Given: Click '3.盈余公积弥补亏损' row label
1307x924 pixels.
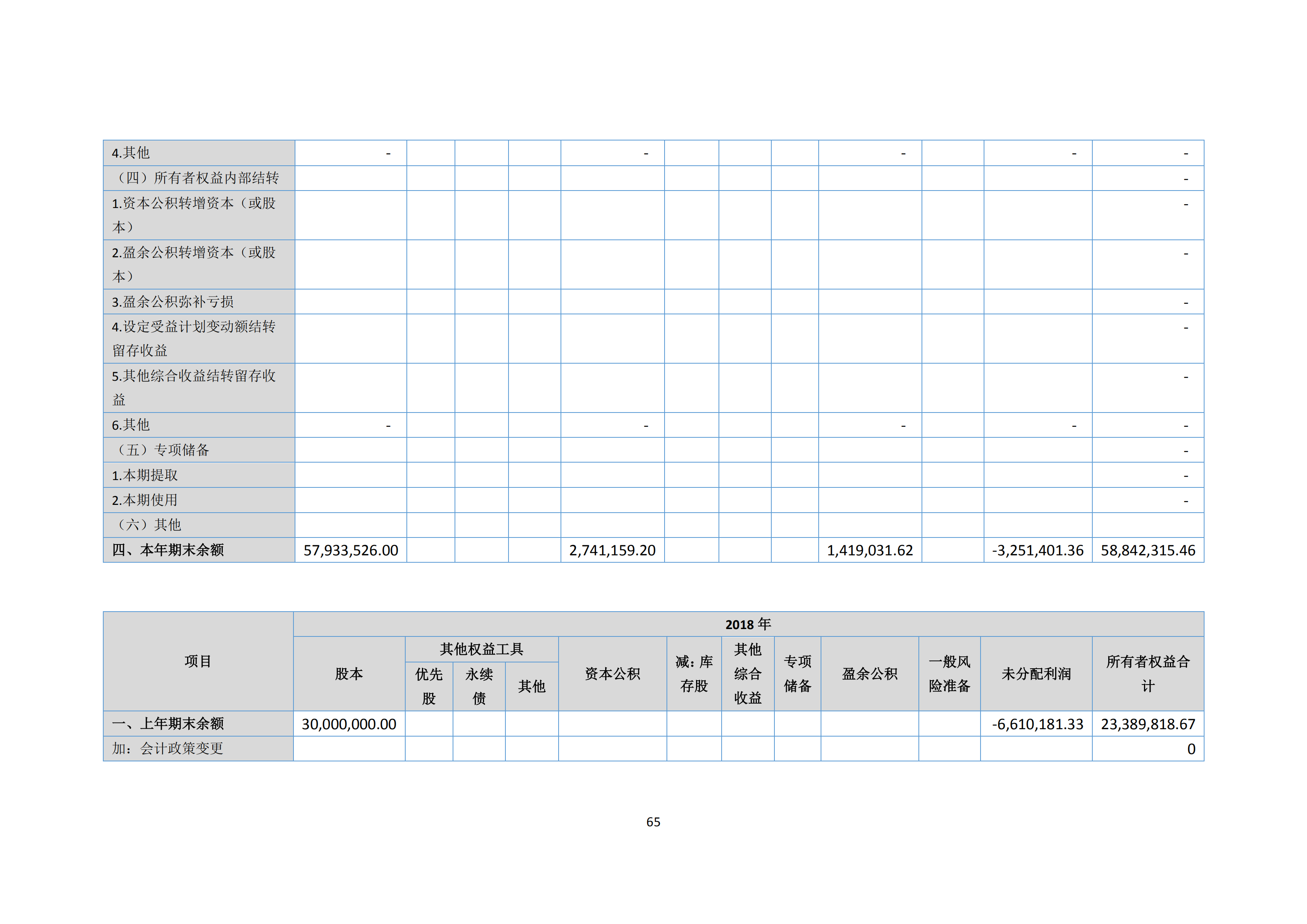Looking at the screenshot, I should [x=172, y=302].
